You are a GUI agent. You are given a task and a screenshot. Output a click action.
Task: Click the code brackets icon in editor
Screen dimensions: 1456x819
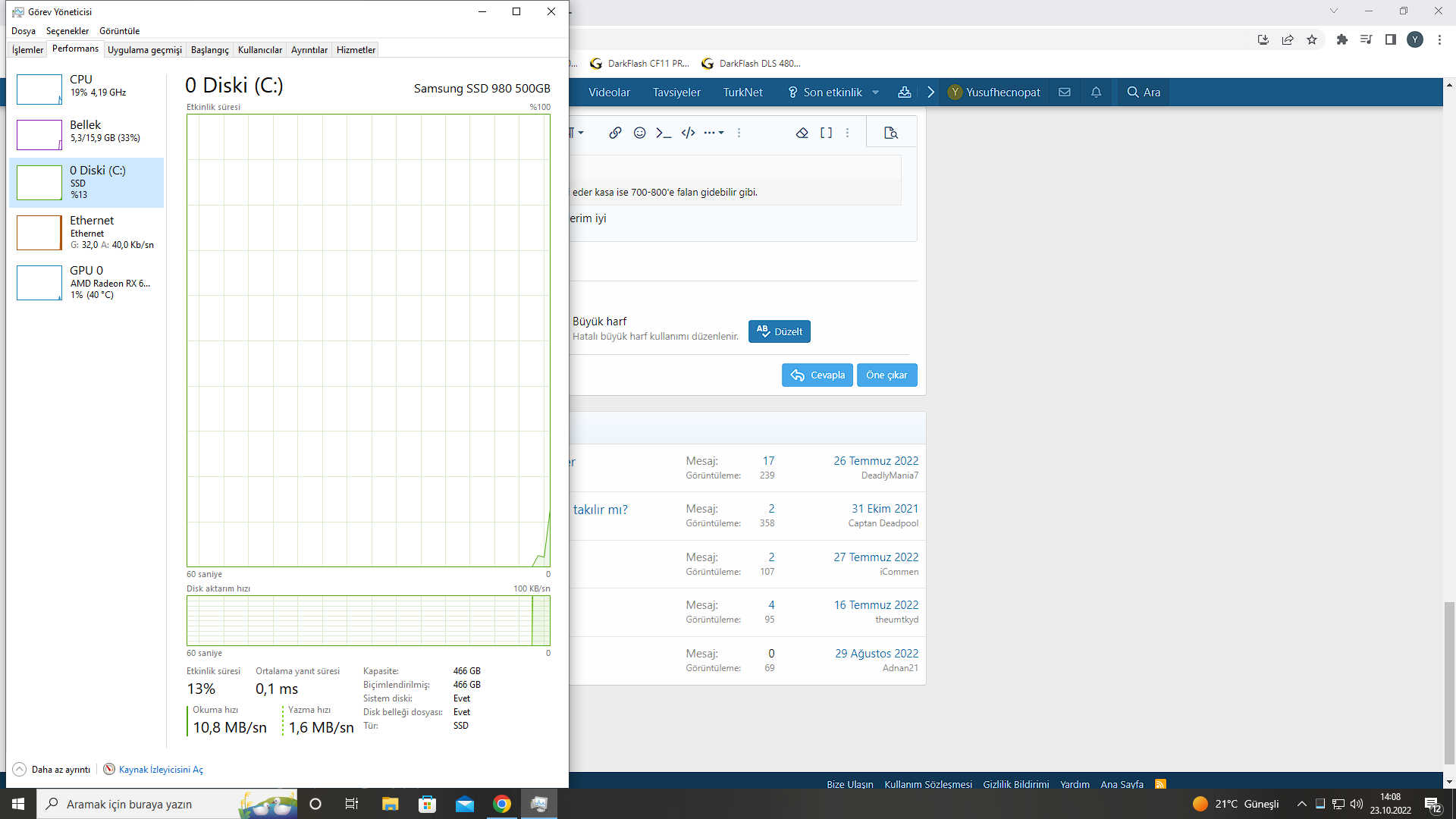[x=688, y=133]
